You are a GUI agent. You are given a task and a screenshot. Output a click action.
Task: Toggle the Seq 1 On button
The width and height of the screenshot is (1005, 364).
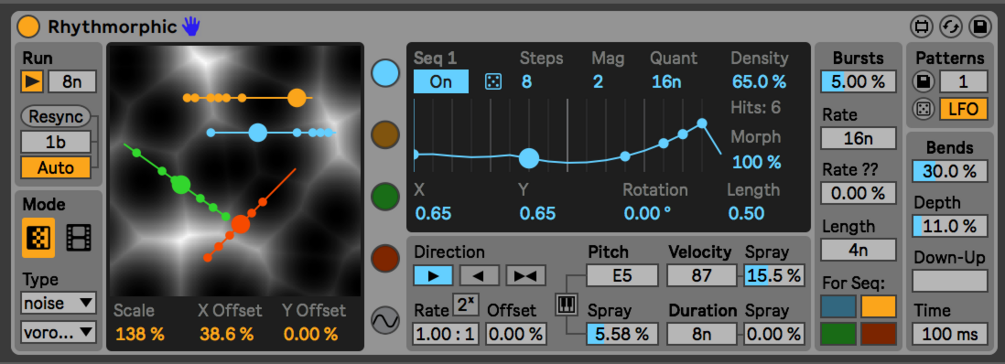(x=441, y=82)
